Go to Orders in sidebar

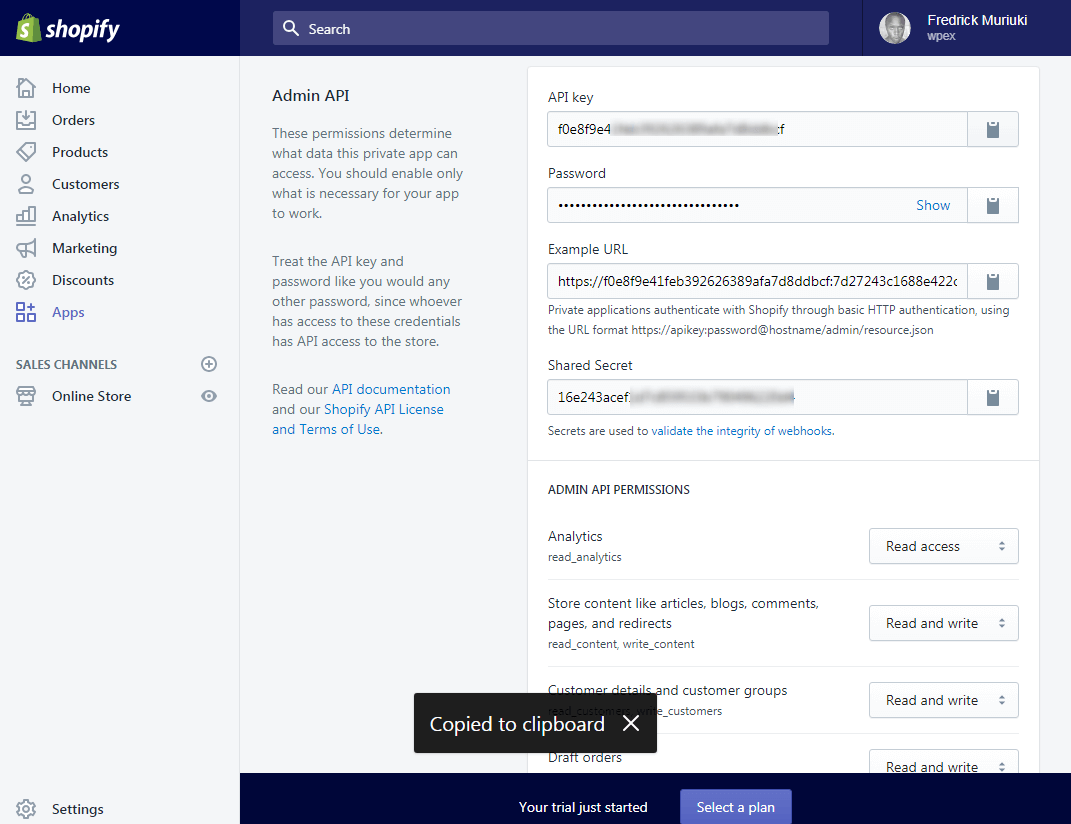point(73,120)
